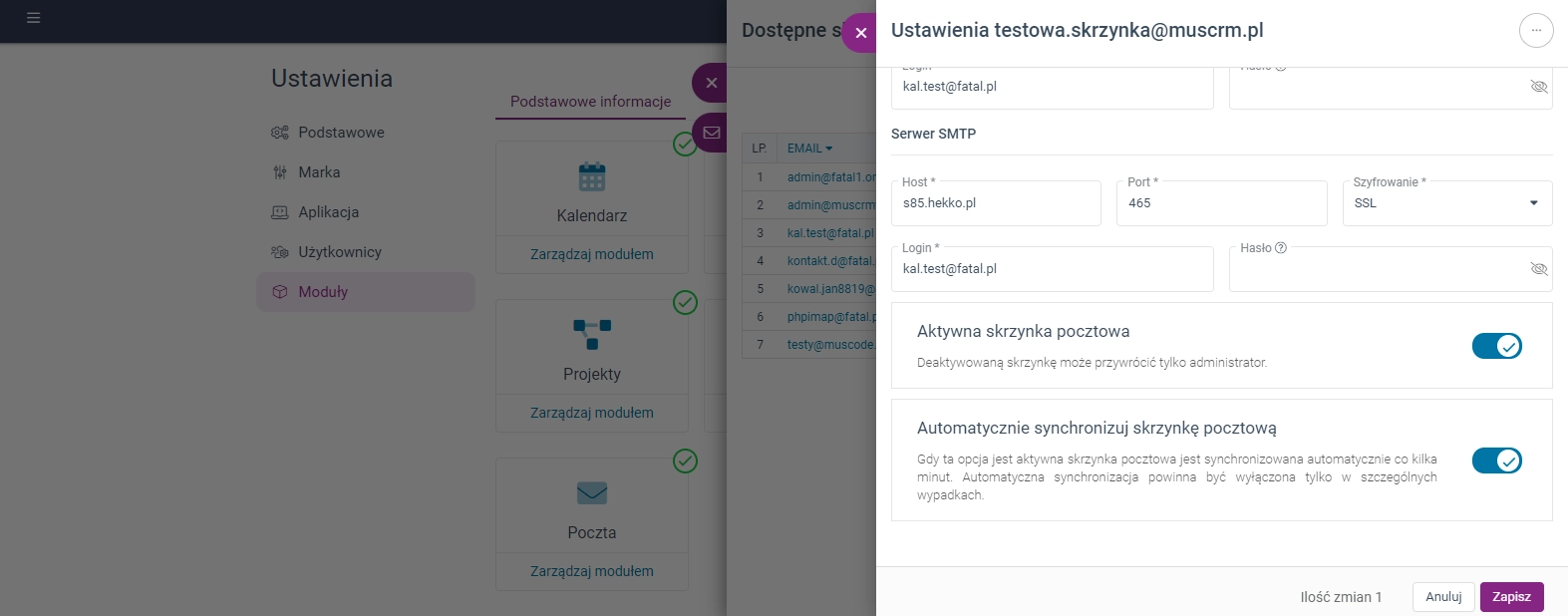Click the Podstawowe sidebar gear icon
The image size is (1568, 616).
click(x=280, y=133)
